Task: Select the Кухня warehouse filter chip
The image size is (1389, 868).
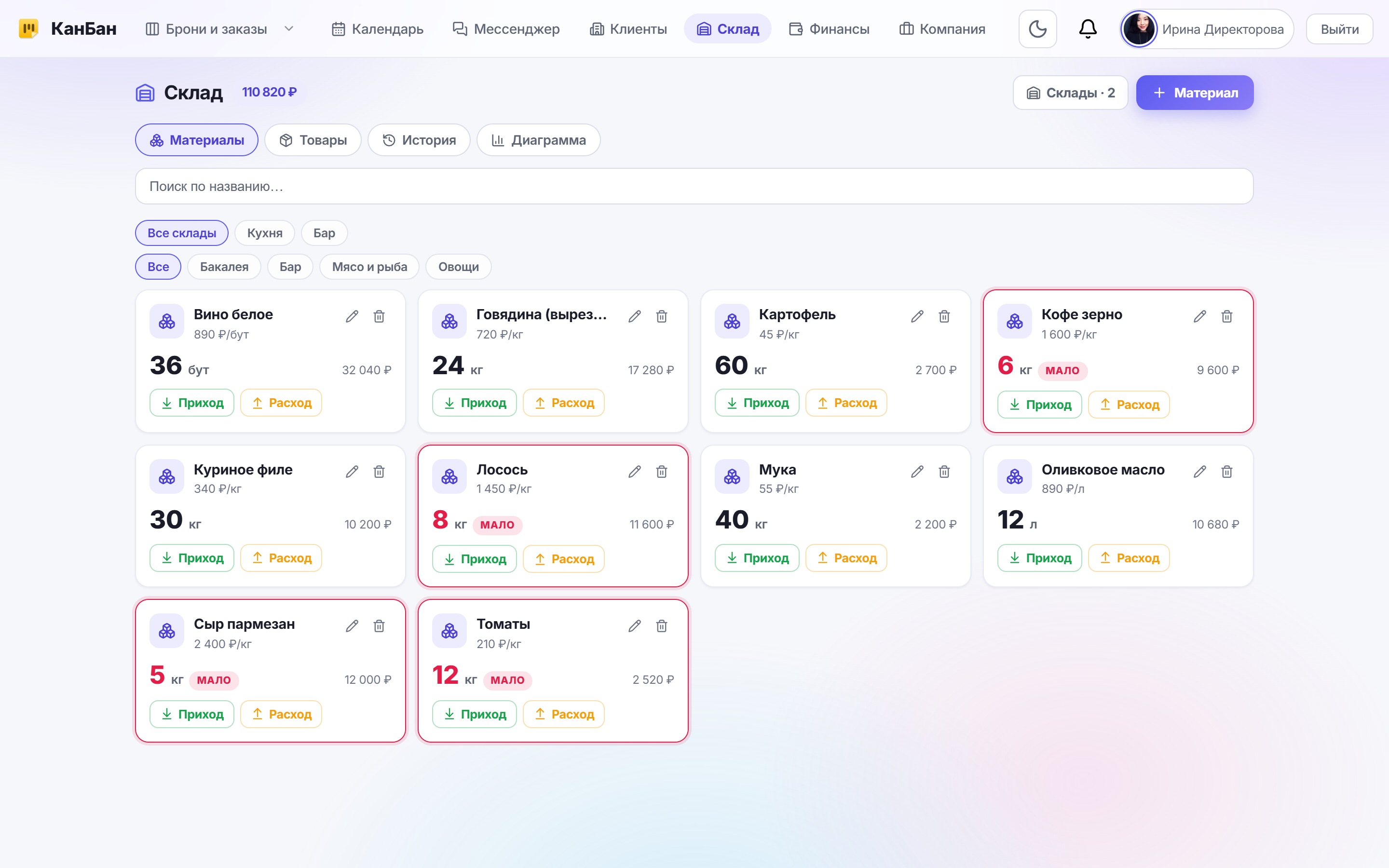Action: [x=265, y=233]
